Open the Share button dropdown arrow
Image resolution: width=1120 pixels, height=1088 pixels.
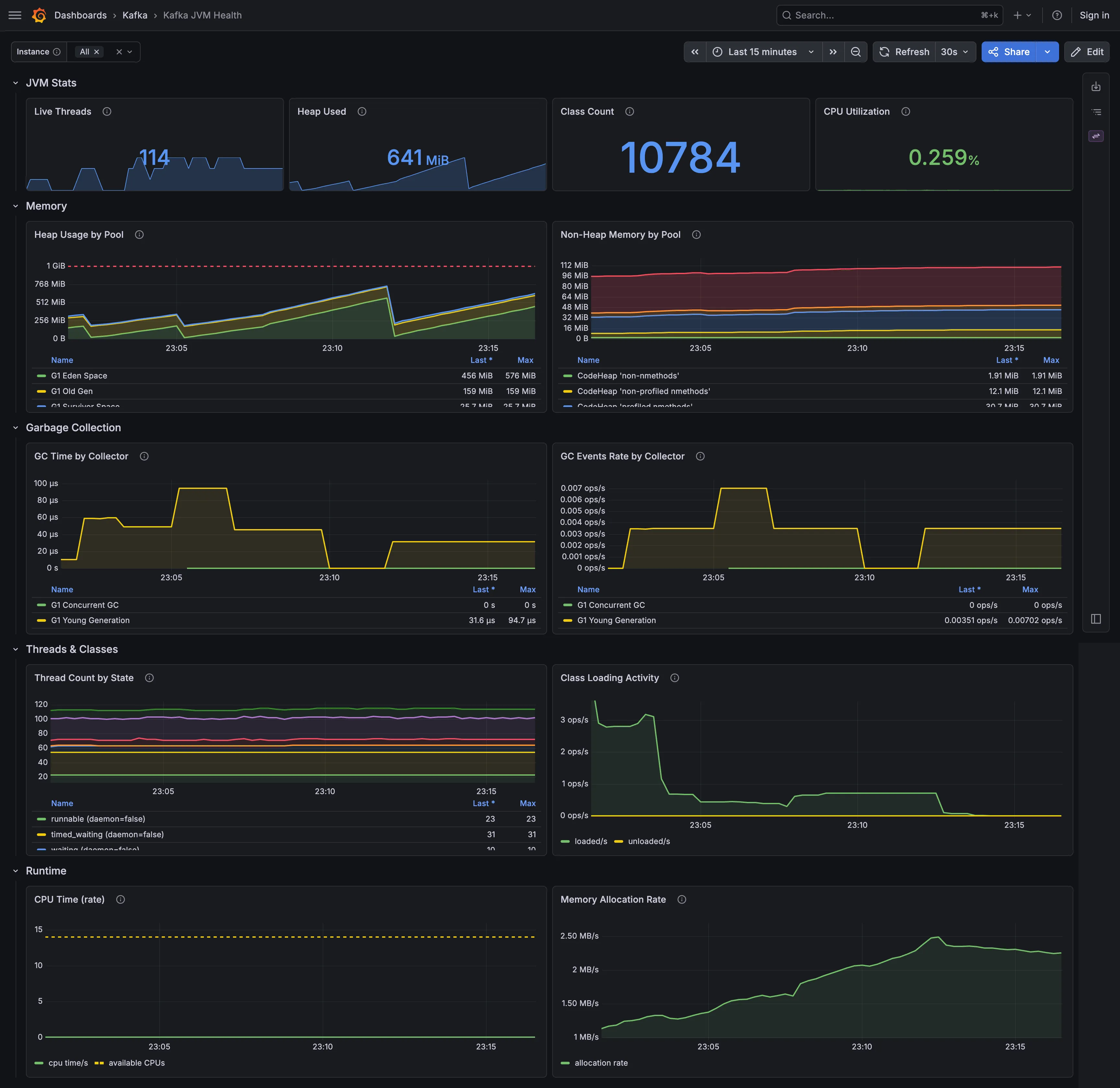pyautogui.click(x=1047, y=52)
